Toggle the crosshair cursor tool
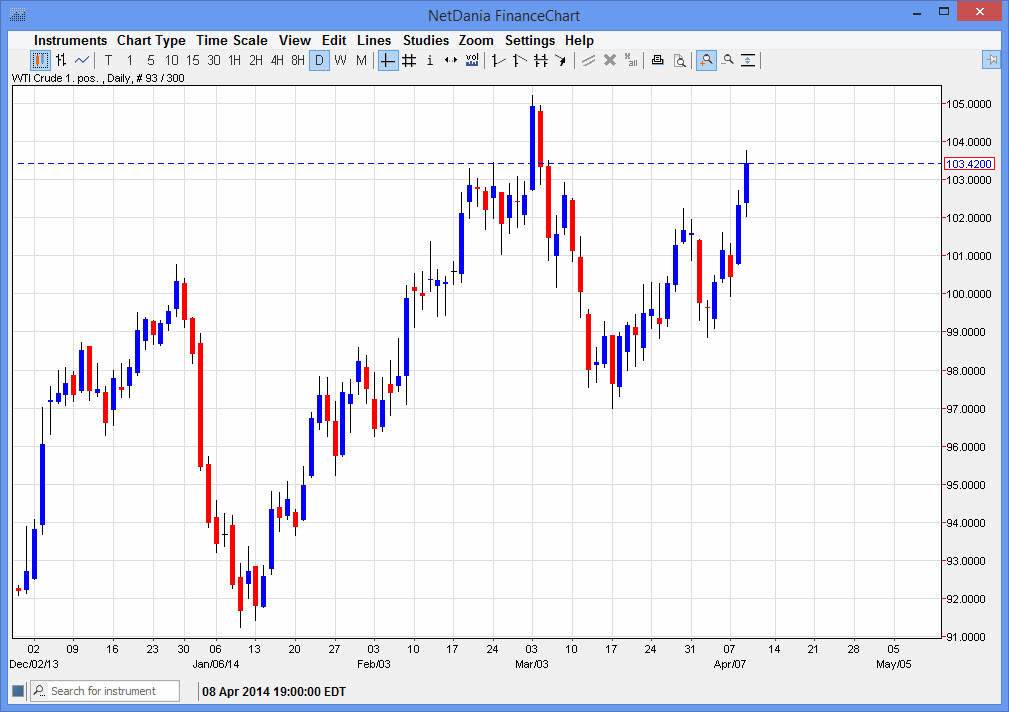The image size is (1009, 712). pyautogui.click(x=387, y=60)
